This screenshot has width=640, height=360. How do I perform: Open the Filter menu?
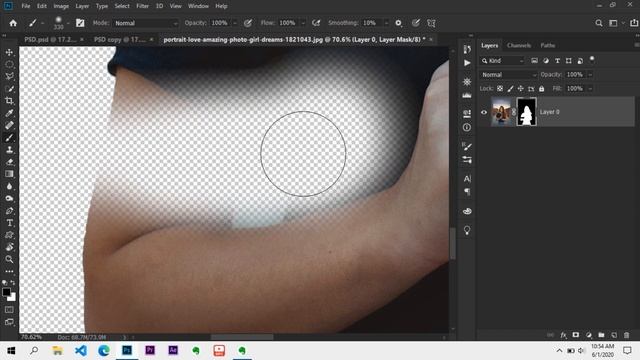pyautogui.click(x=142, y=6)
